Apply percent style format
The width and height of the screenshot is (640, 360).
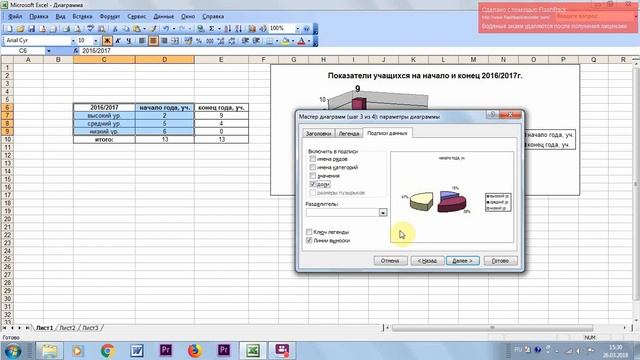(x=199, y=41)
